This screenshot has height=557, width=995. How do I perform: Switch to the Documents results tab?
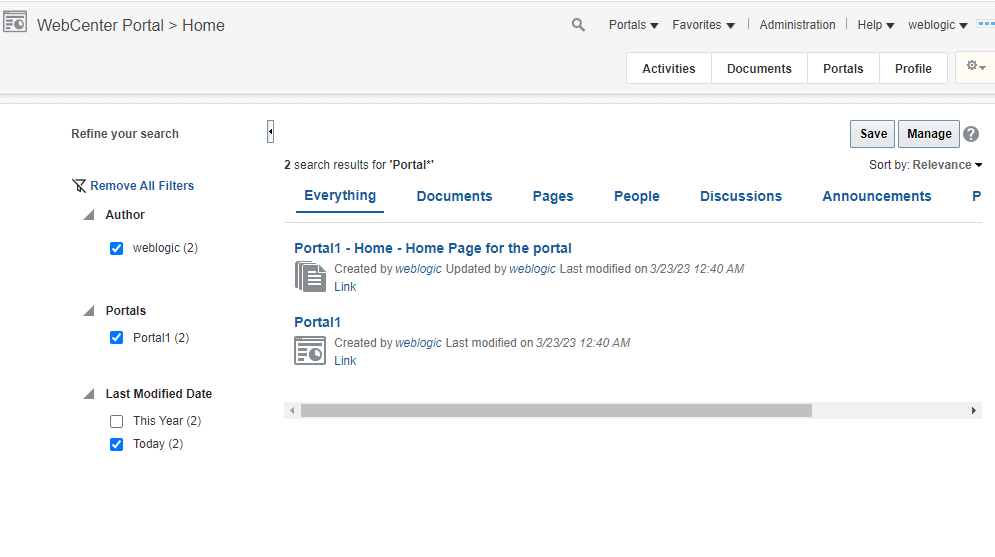(x=454, y=196)
